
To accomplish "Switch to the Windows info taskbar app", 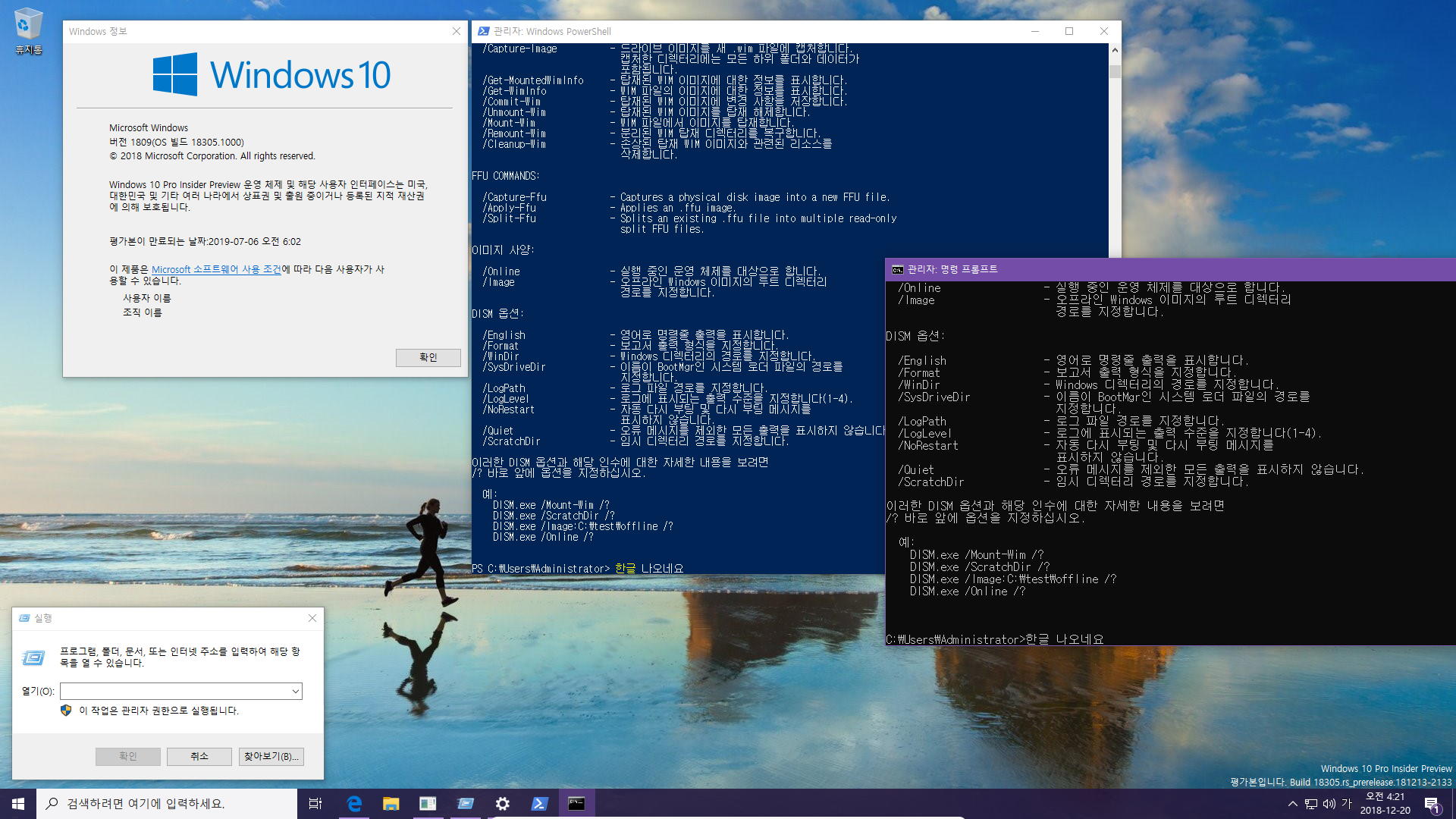I will pos(428,804).
